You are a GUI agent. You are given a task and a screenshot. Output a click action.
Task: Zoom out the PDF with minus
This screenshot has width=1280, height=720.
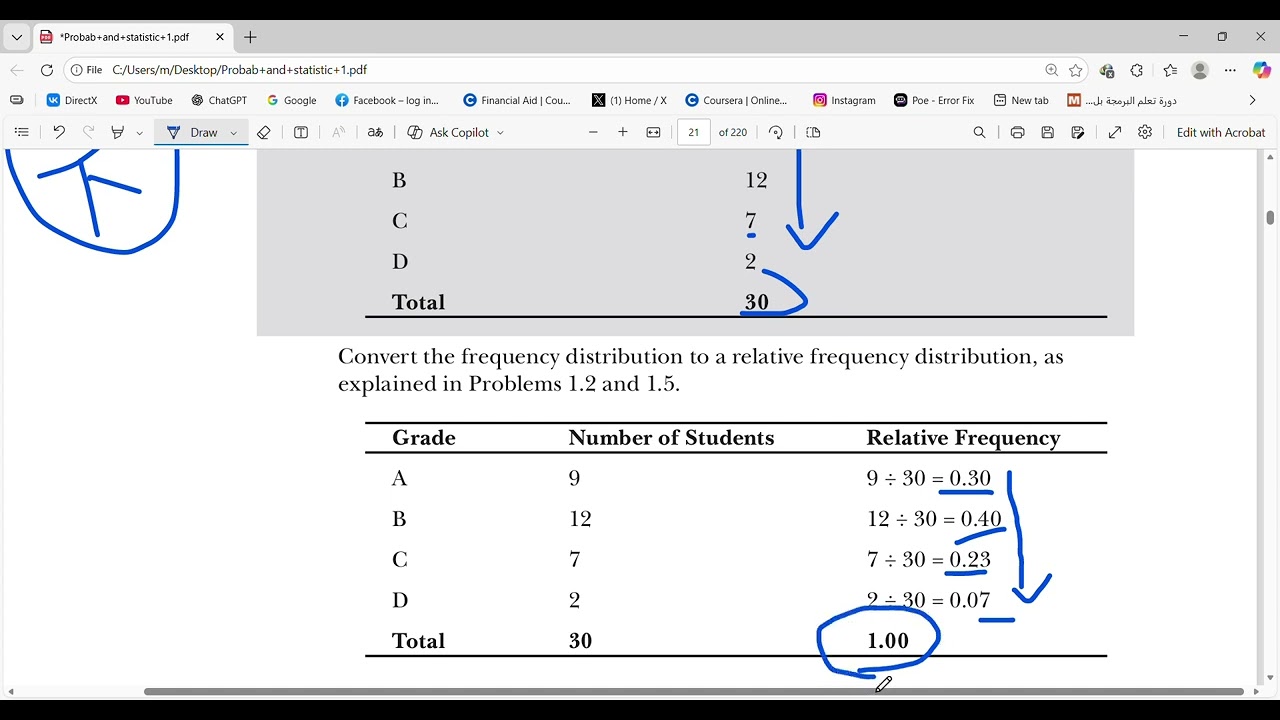(593, 132)
